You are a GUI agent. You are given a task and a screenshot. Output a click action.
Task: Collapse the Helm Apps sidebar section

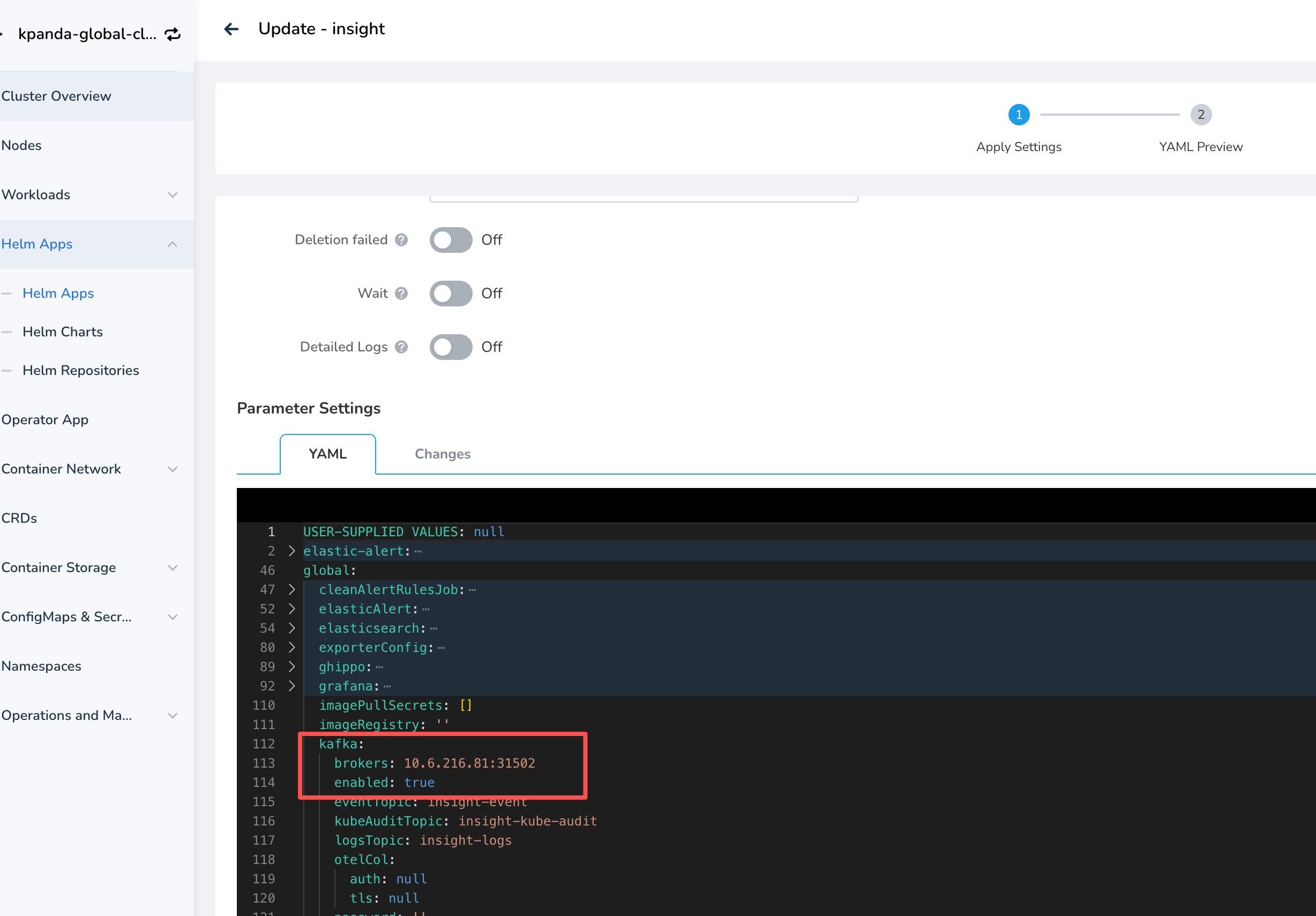173,244
